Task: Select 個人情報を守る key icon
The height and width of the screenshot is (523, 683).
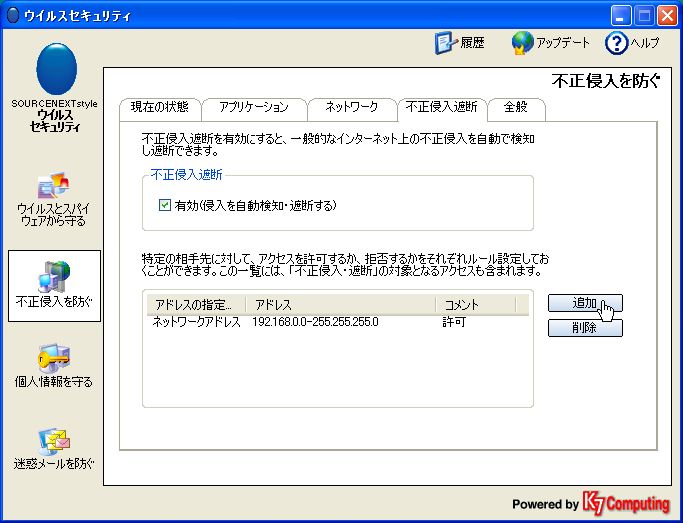Action: [x=54, y=358]
